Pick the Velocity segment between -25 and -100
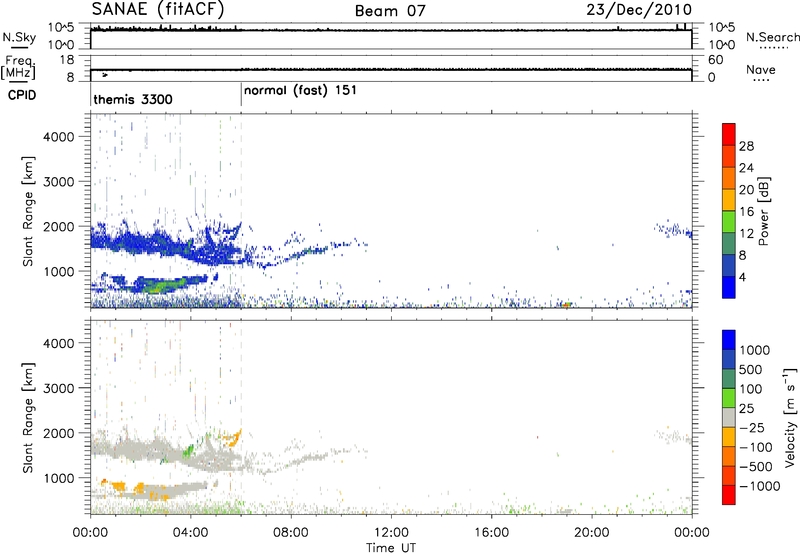800x554 pixels. pyautogui.click(x=729, y=437)
